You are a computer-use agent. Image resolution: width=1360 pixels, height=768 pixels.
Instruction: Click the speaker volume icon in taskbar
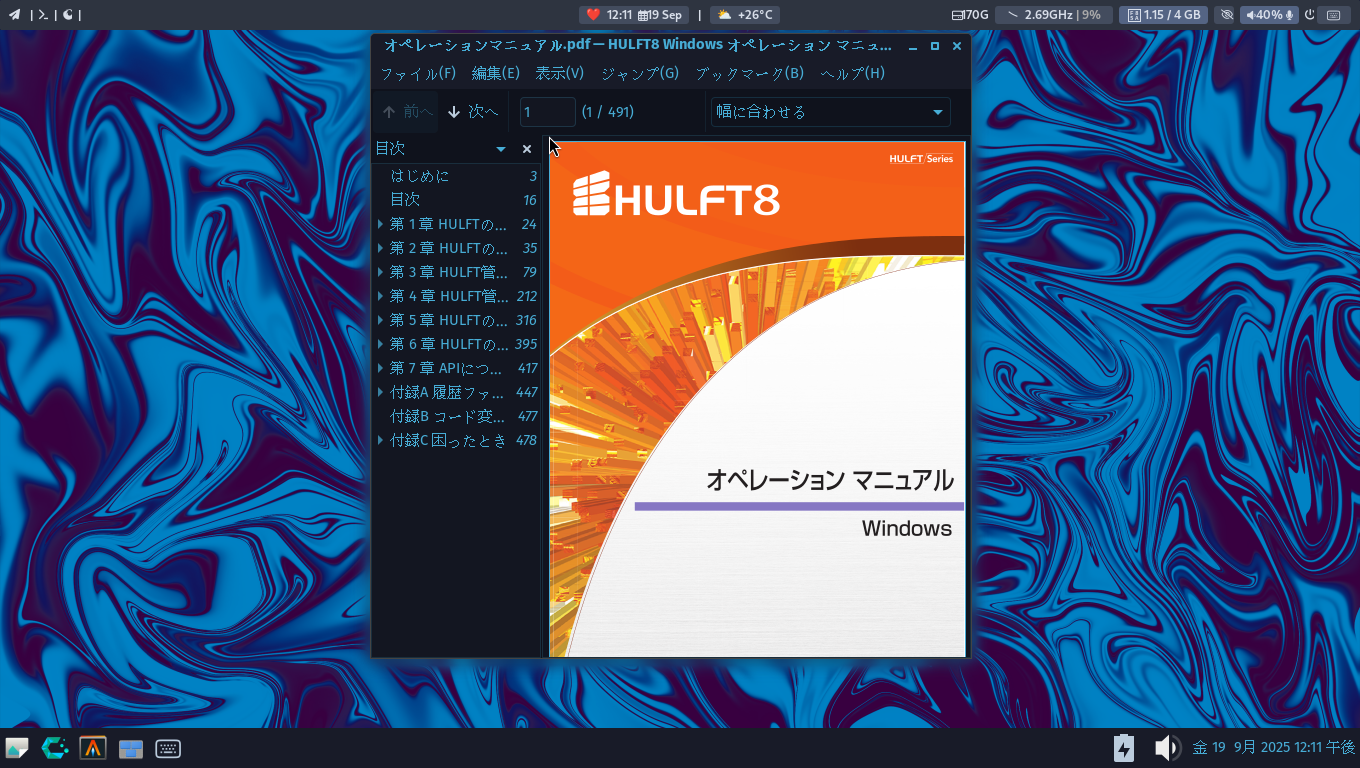pyautogui.click(x=1167, y=748)
